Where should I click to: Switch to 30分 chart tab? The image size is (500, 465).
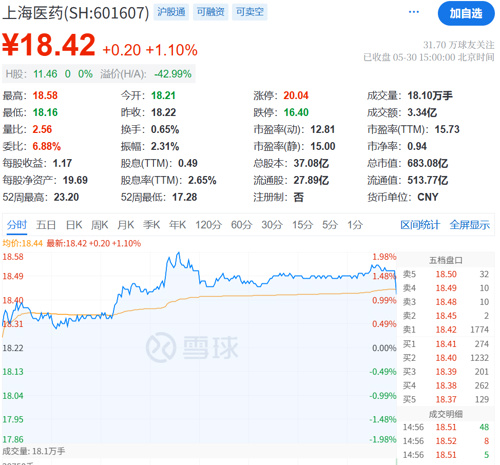[272, 225]
